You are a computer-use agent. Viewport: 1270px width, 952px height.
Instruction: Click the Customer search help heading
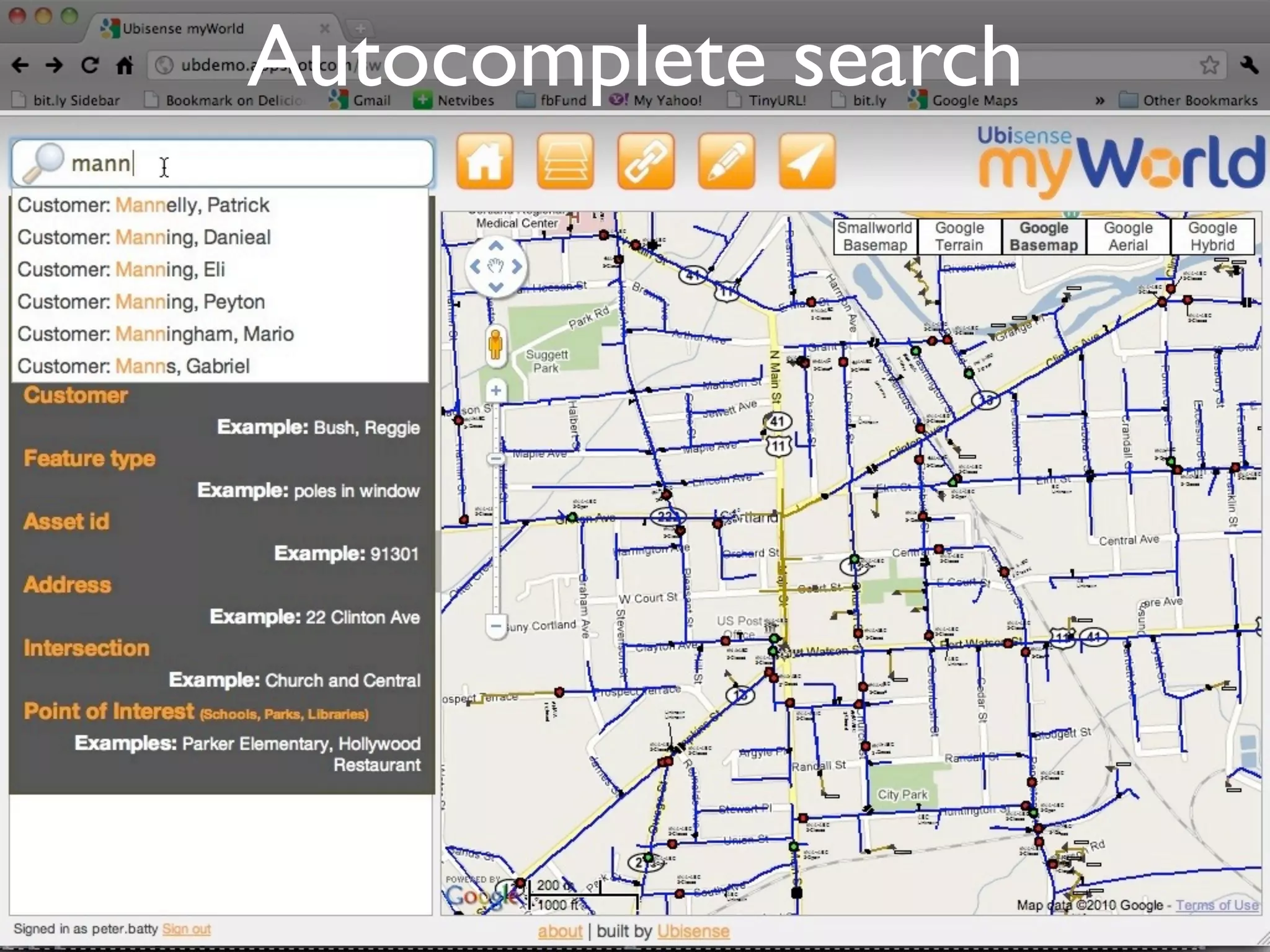pos(76,395)
